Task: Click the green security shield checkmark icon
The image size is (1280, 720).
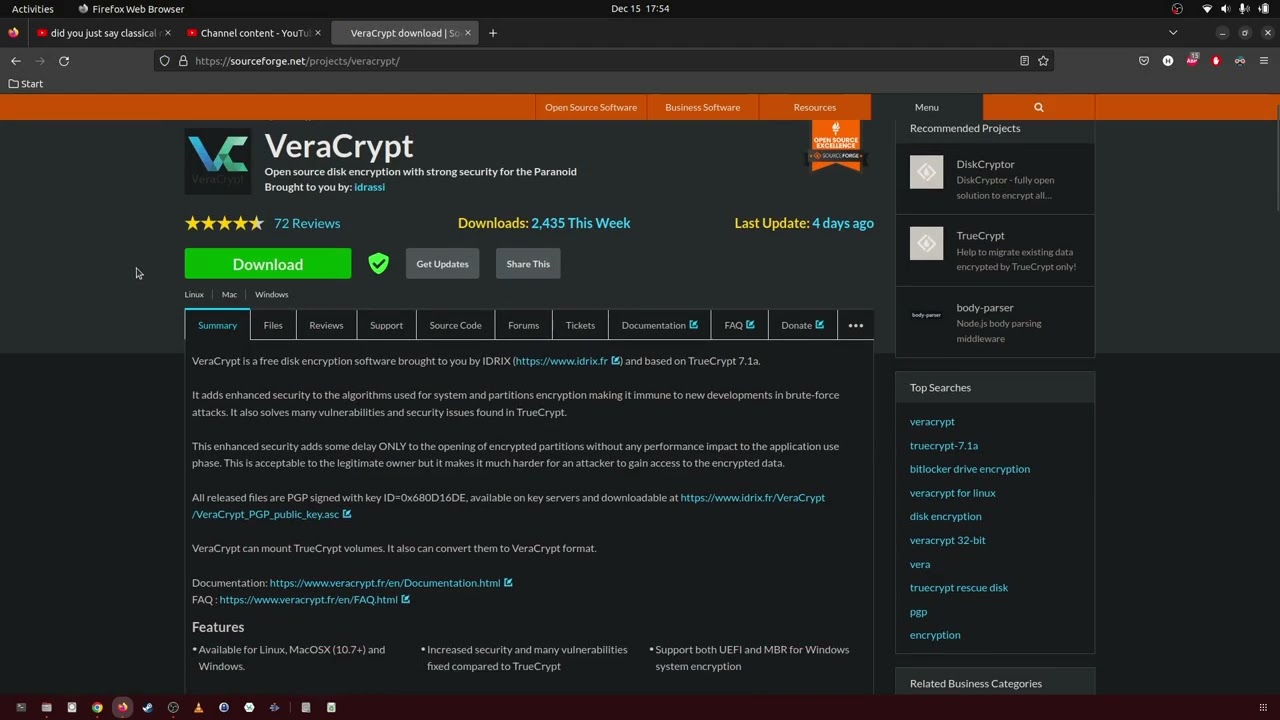Action: (378, 264)
